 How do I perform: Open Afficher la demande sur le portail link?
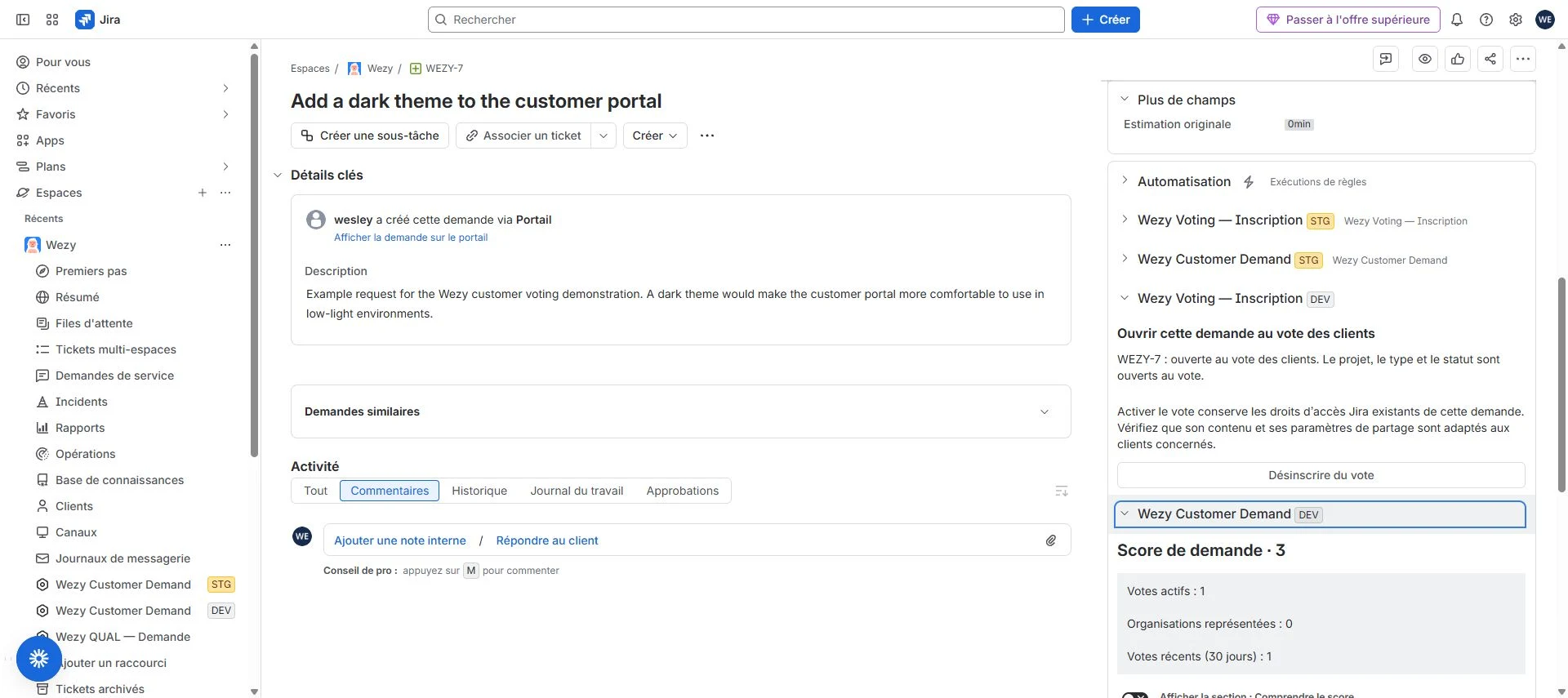(x=411, y=238)
